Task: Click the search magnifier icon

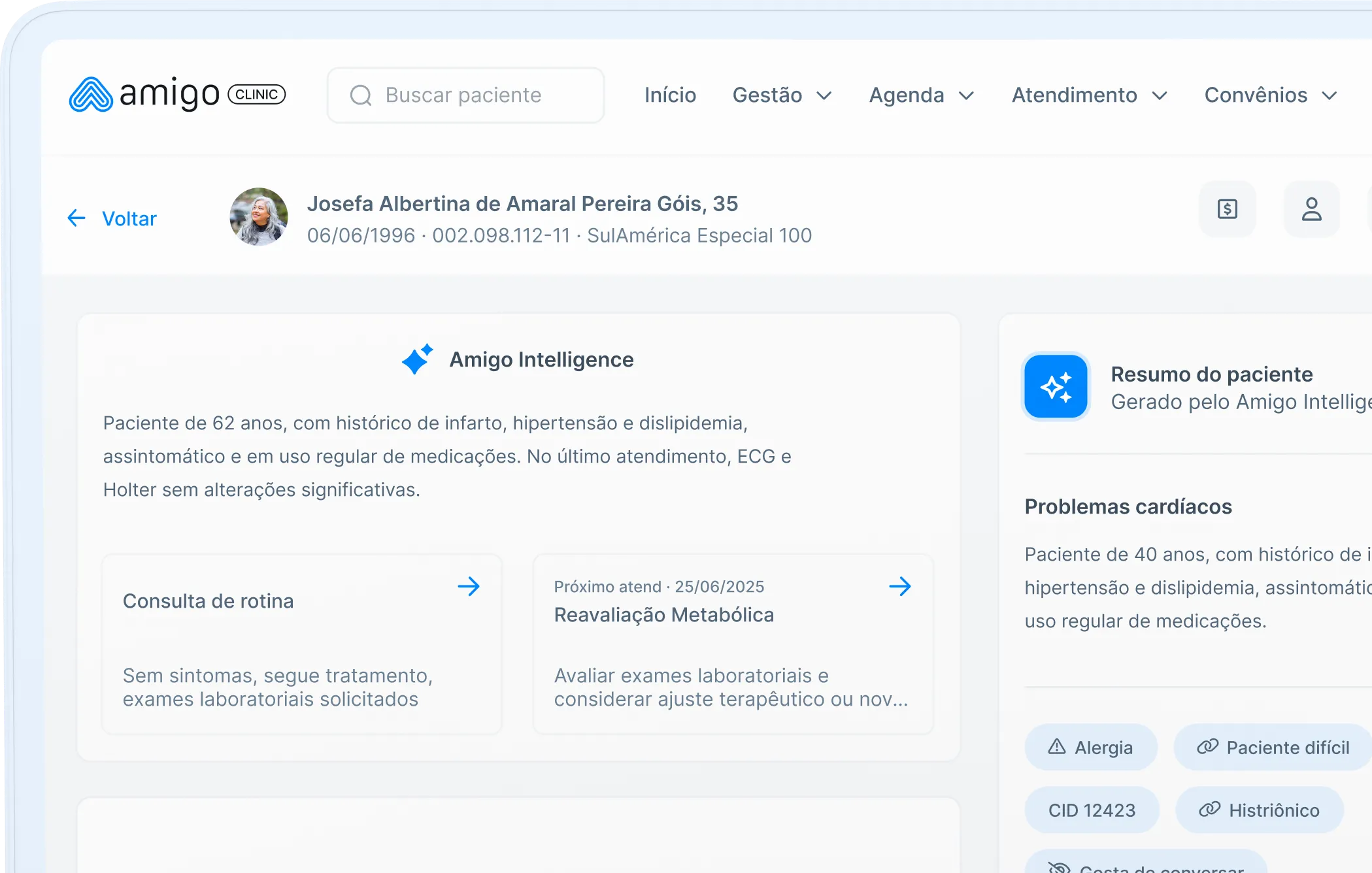Action: [x=362, y=95]
